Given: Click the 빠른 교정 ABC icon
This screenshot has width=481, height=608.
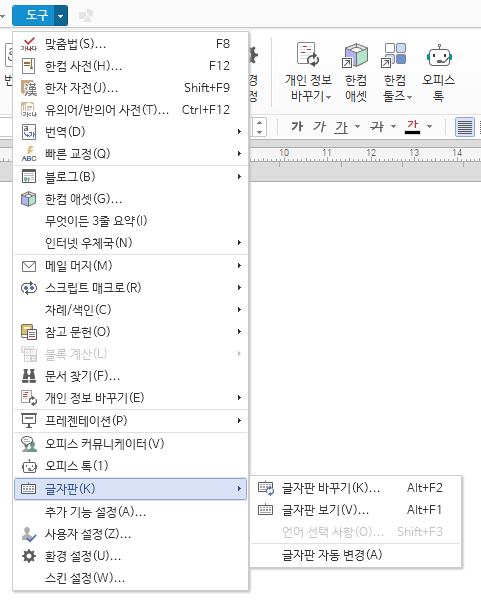Looking at the screenshot, I should [29, 154].
